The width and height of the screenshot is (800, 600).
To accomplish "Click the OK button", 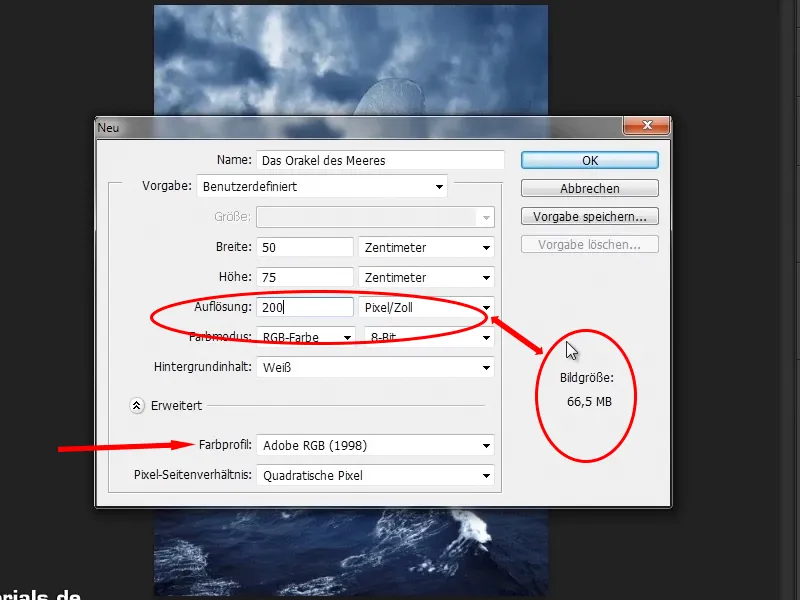I will [589, 160].
